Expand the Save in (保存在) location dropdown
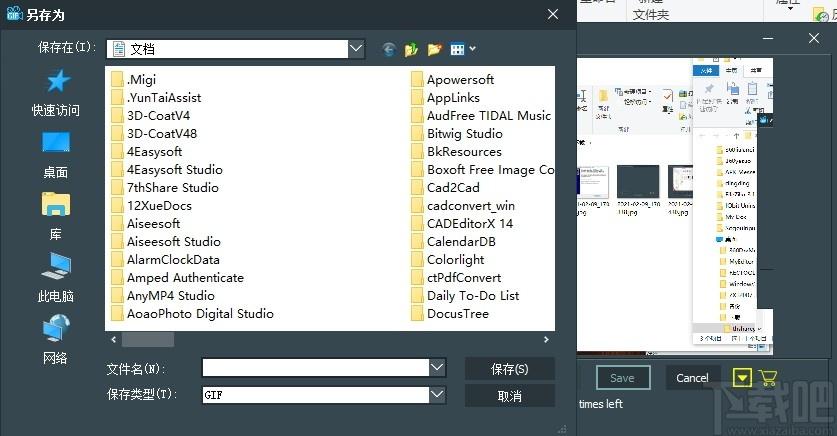This screenshot has height=436, width=837. 356,49
